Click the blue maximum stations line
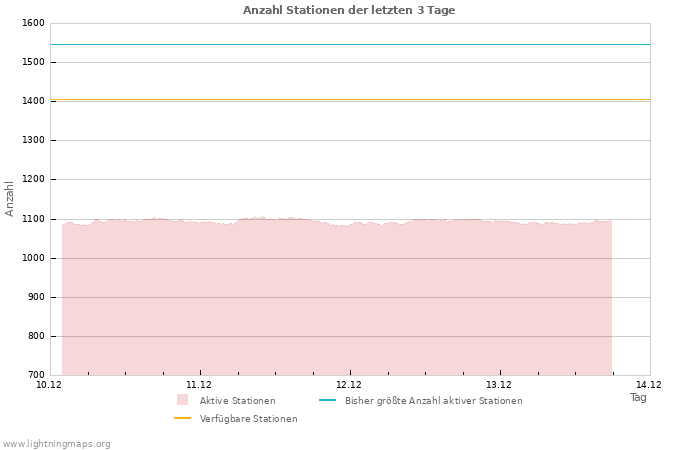Image resolution: width=700 pixels, height=450 pixels. (x=350, y=44)
